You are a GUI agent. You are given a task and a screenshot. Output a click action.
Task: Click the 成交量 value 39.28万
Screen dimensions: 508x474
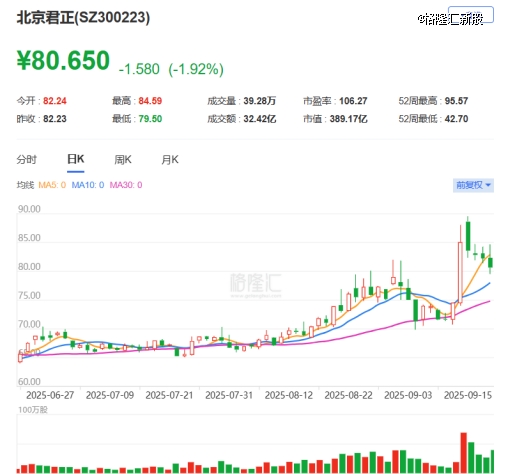[x=260, y=101]
